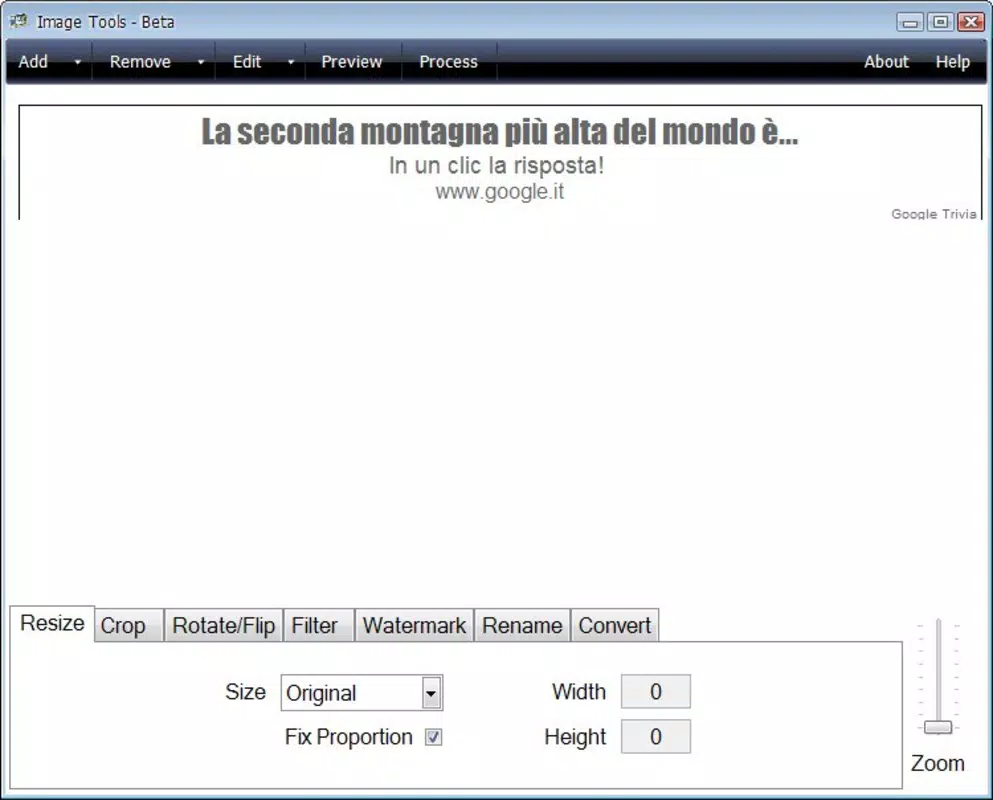Screen dimensions: 993x800
Task: Close the Image Tools window
Action: (971, 22)
